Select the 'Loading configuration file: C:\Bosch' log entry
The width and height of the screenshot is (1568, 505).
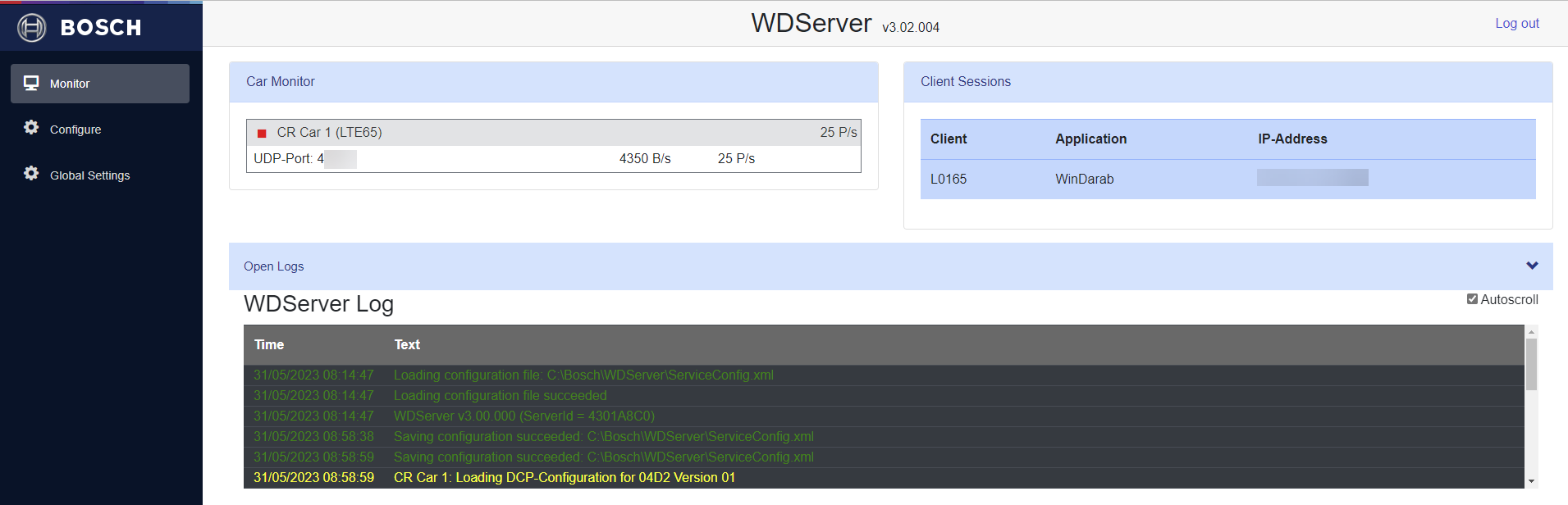(885, 375)
